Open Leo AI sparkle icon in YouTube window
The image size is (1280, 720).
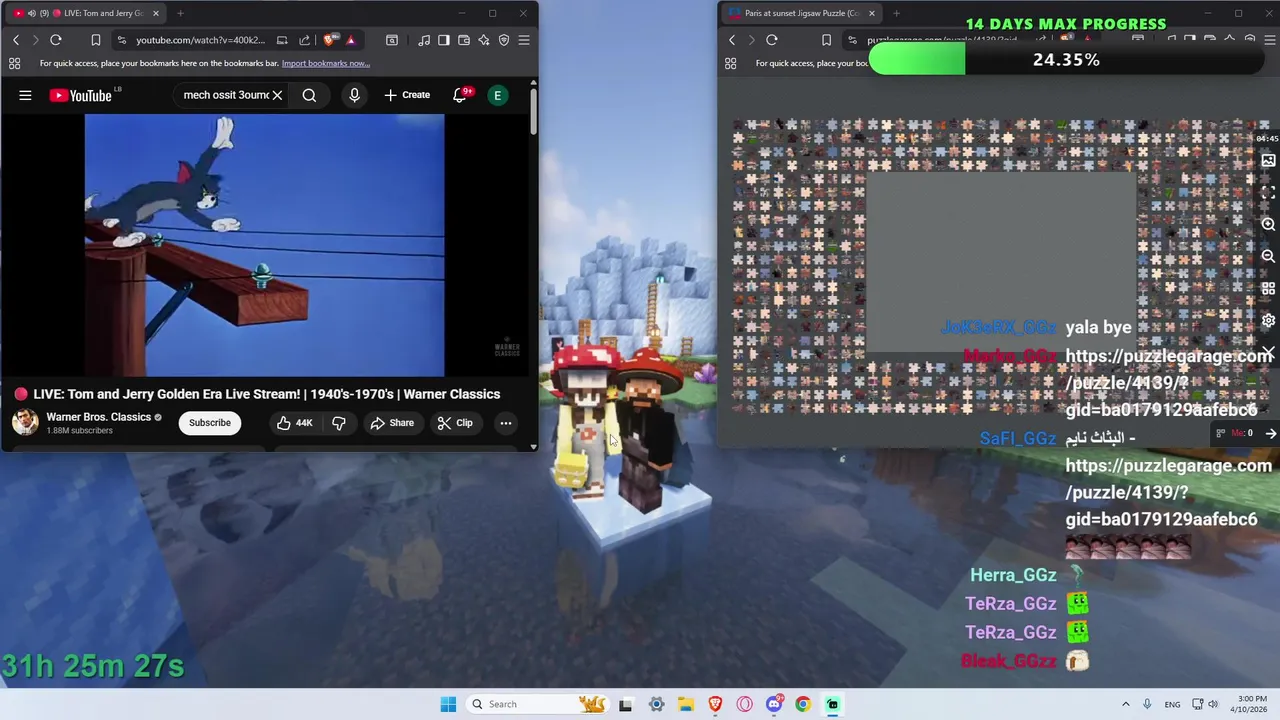484,40
